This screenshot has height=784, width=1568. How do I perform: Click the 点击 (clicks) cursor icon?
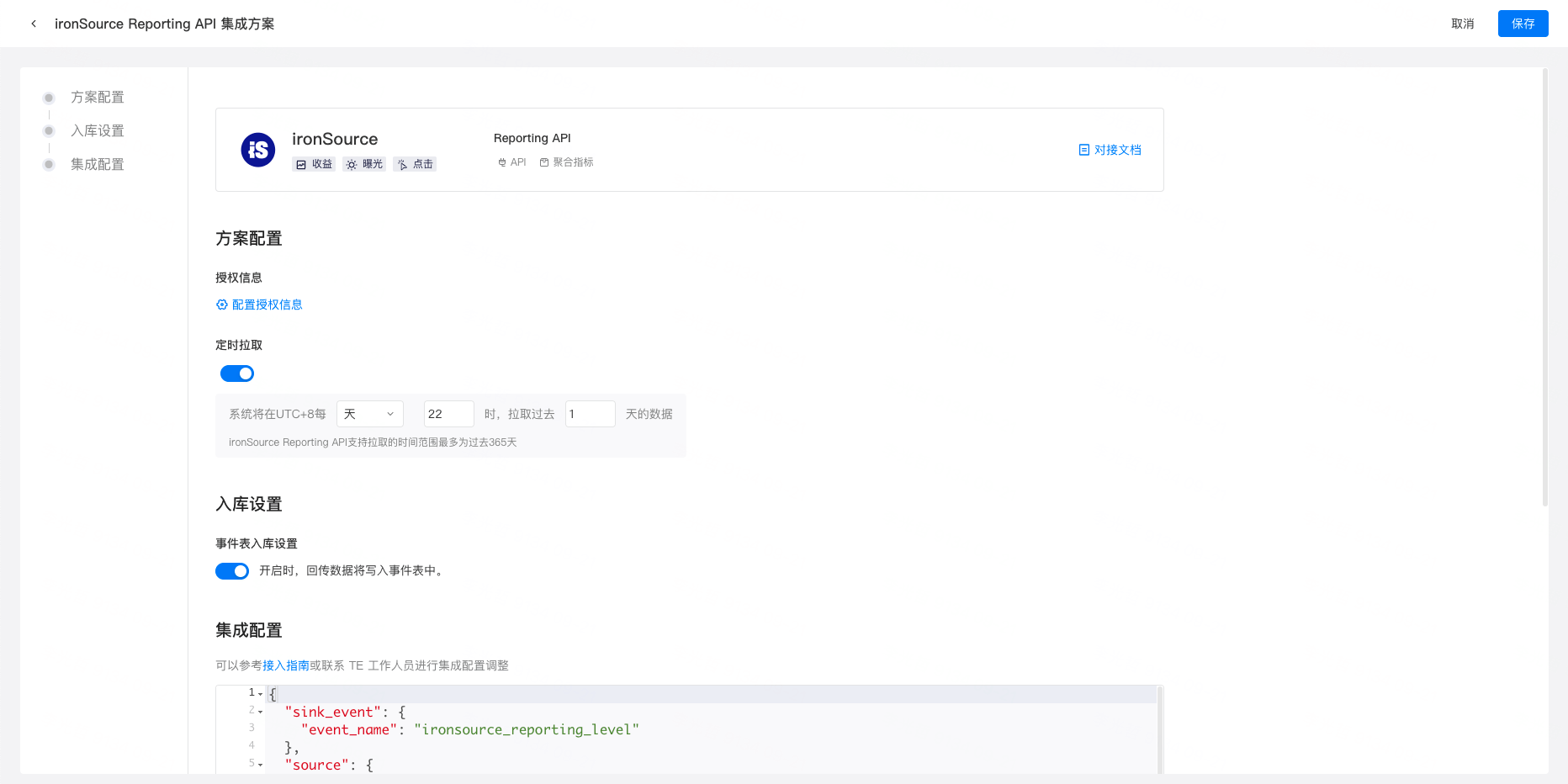[x=404, y=164]
